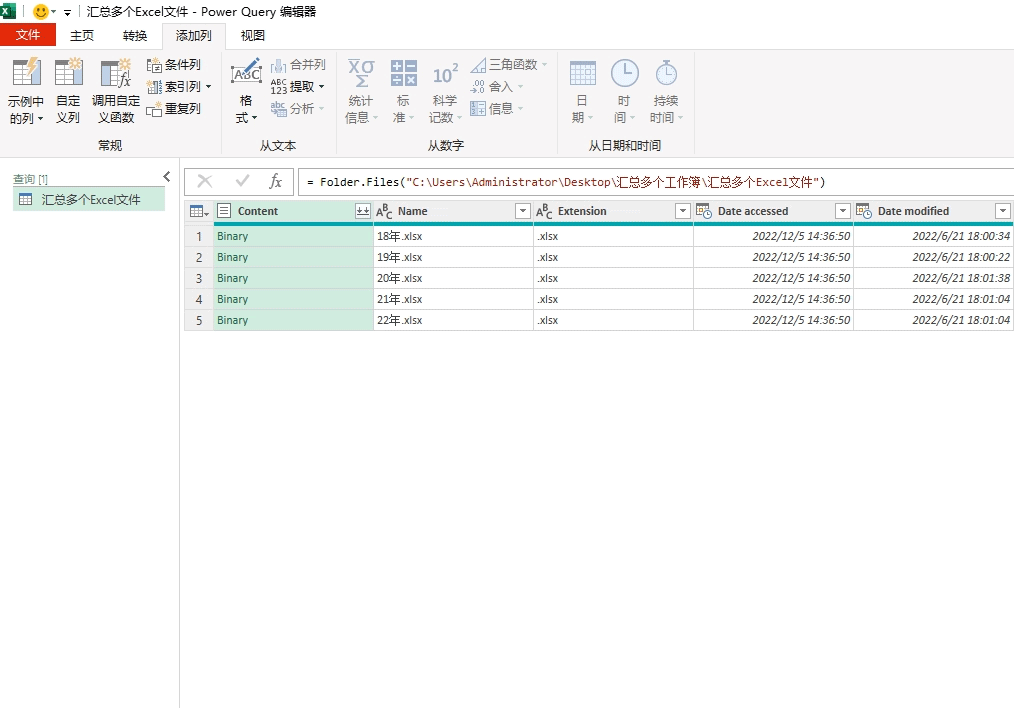Click the combine files icon in Content header
Screen dimensions: 1014x708
363,211
